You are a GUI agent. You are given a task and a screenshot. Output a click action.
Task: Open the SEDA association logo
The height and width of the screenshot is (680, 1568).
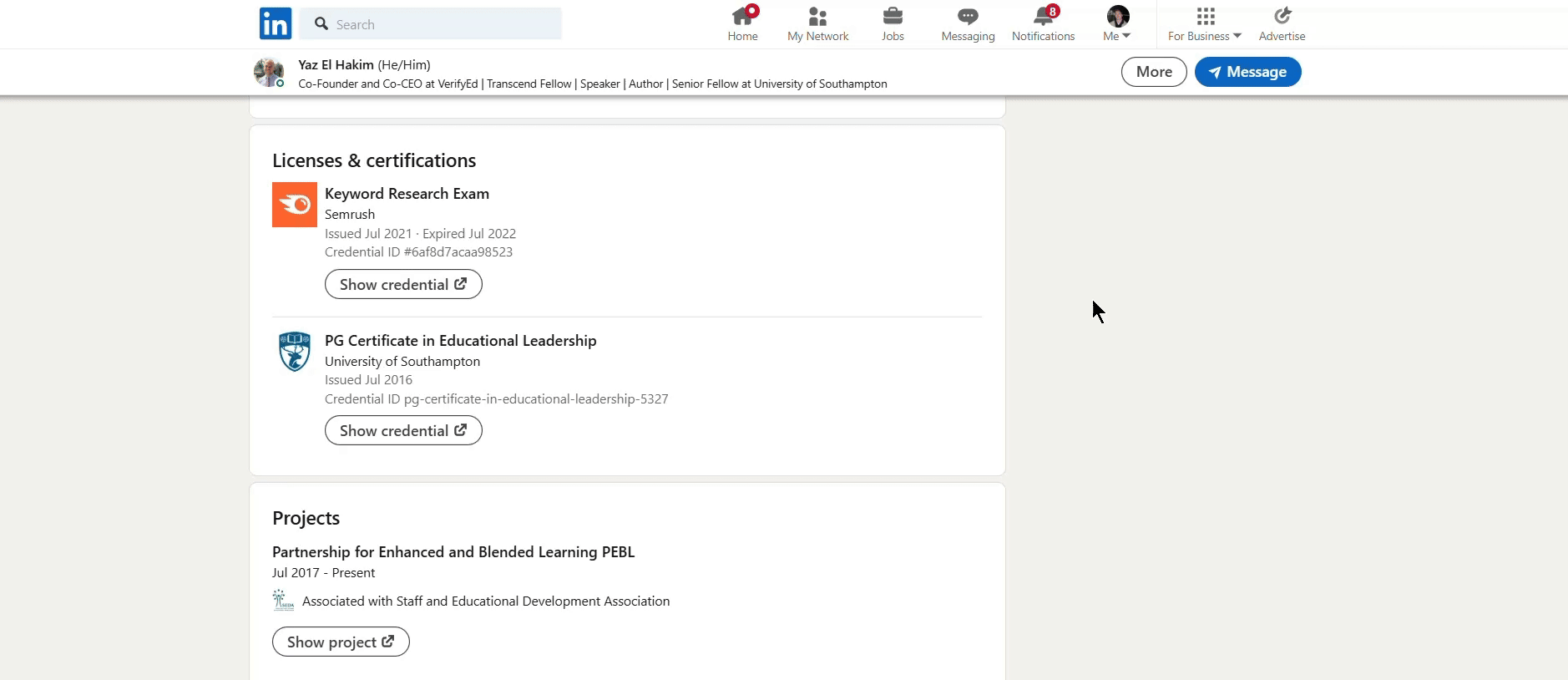284,601
